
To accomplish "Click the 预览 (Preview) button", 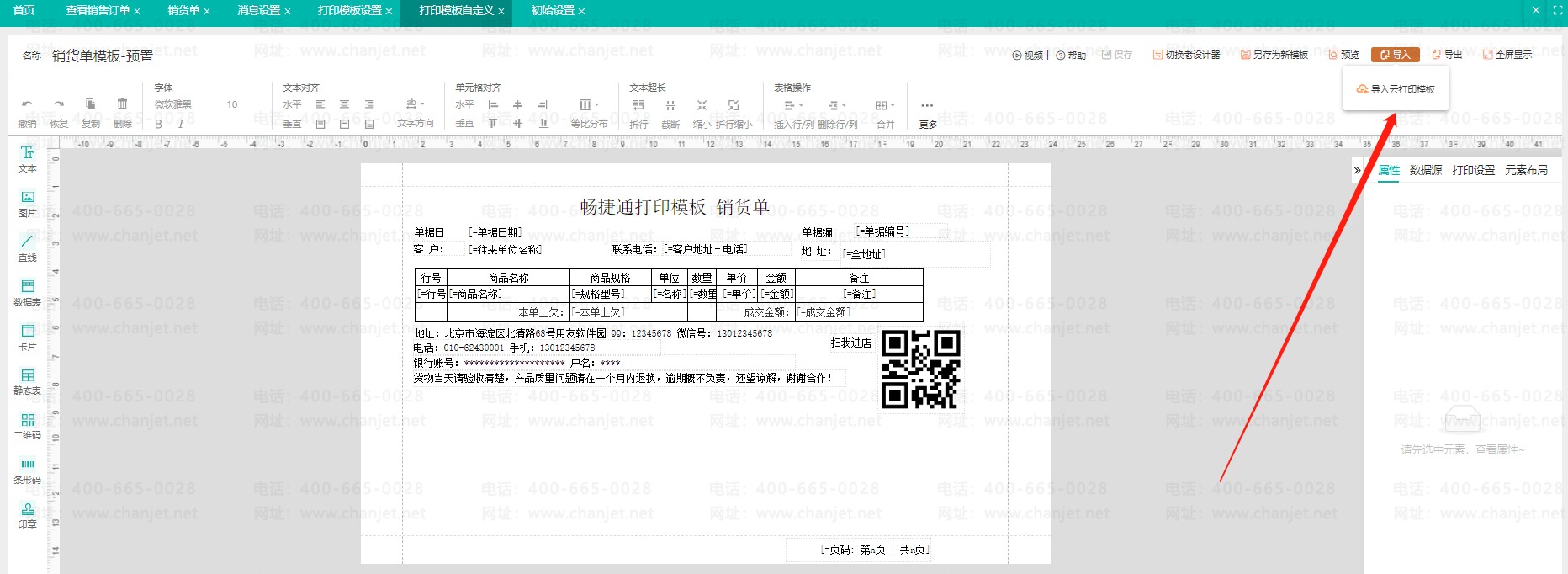I will [1344, 55].
